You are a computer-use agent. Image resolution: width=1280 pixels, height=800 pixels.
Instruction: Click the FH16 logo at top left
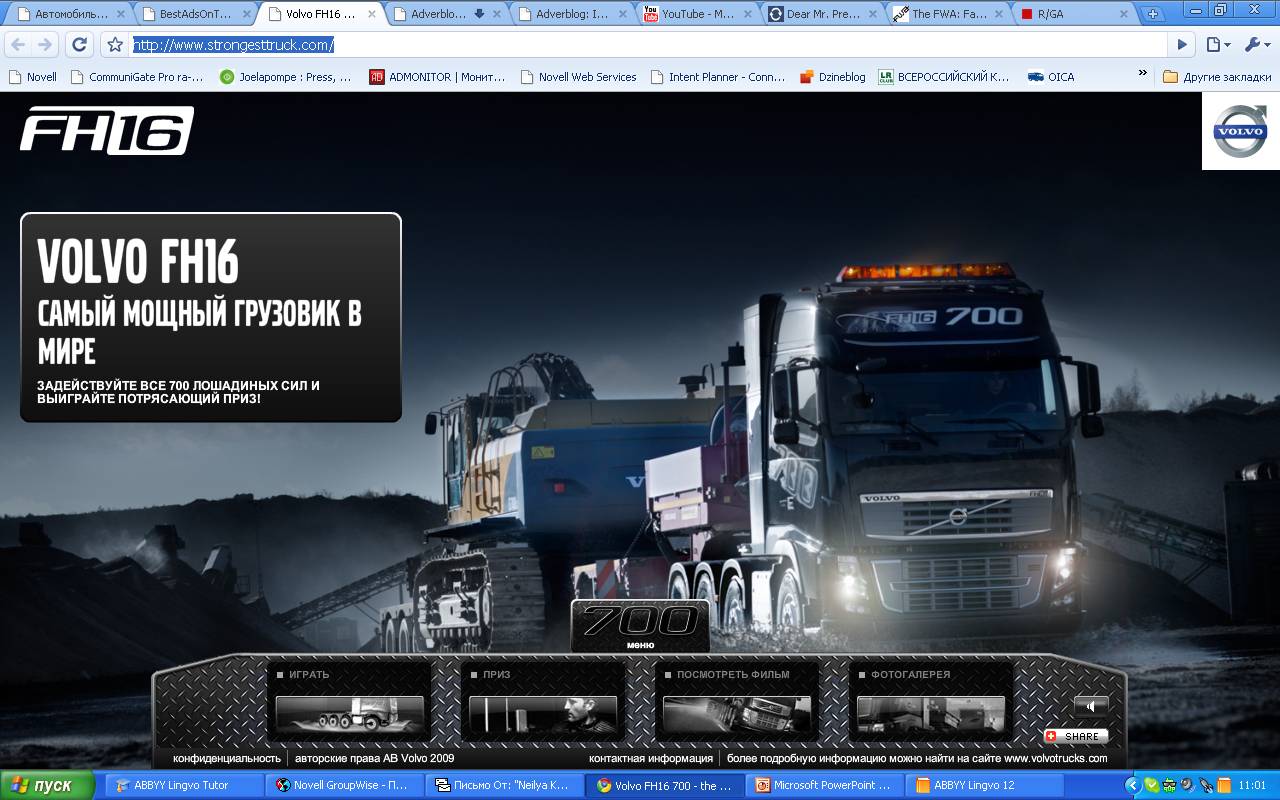coord(106,131)
